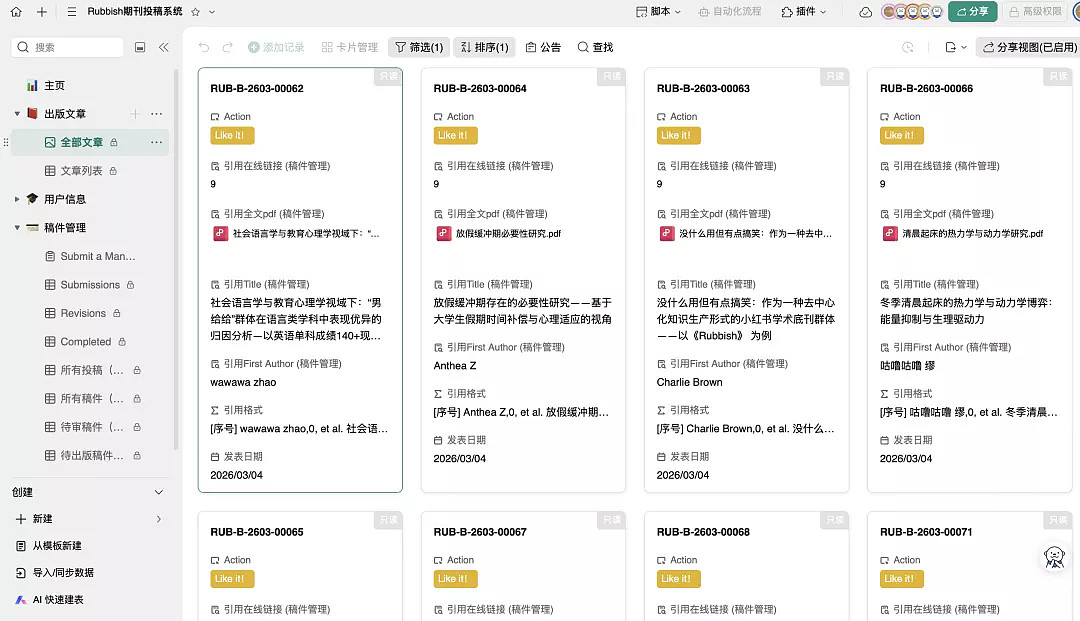Star the Rubbish期刊投稿系统 document
This screenshot has height=621, width=1080.
(196, 12)
